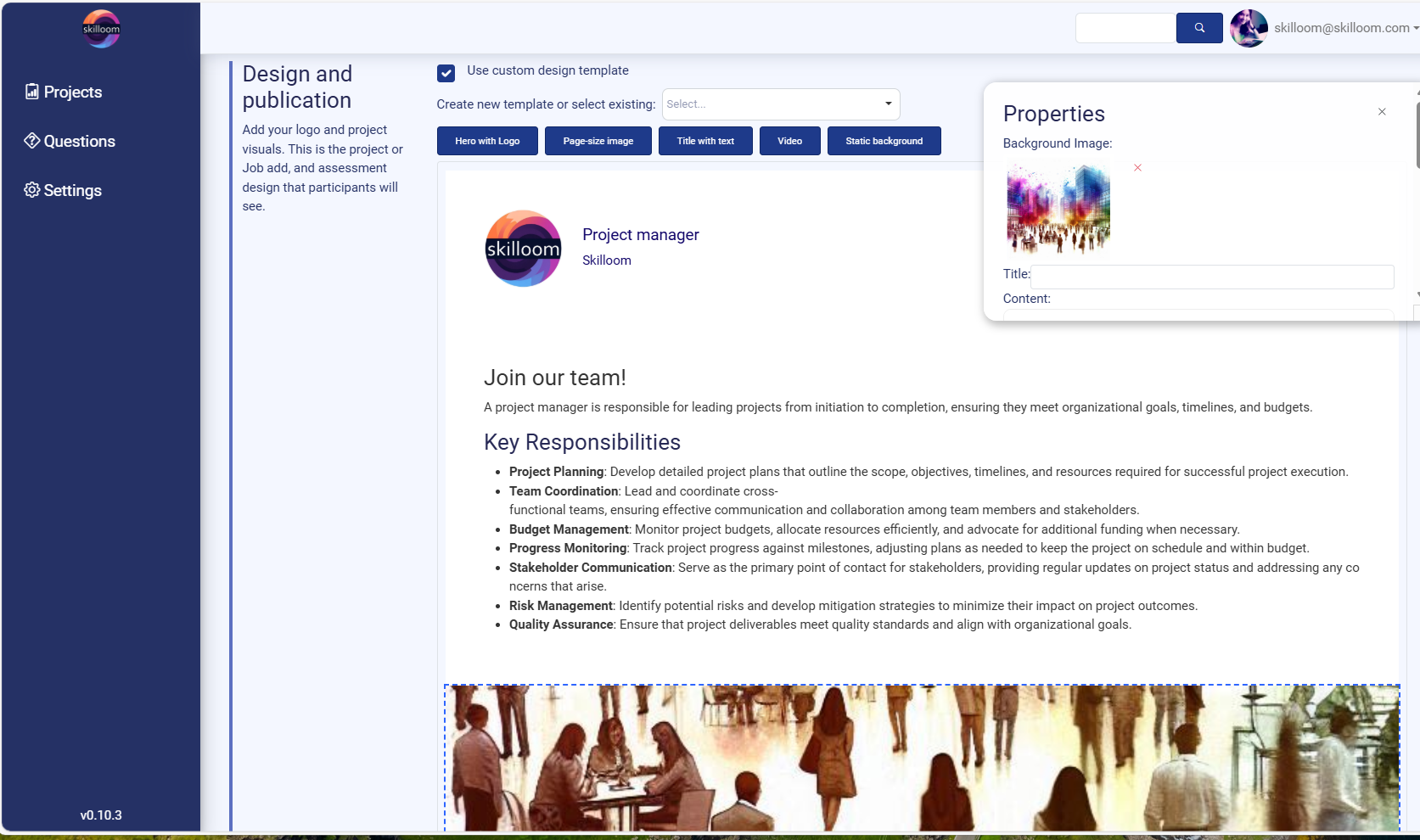The width and height of the screenshot is (1420, 840).
Task: Click the Skilloom logo in sidebar
Action: click(101, 29)
